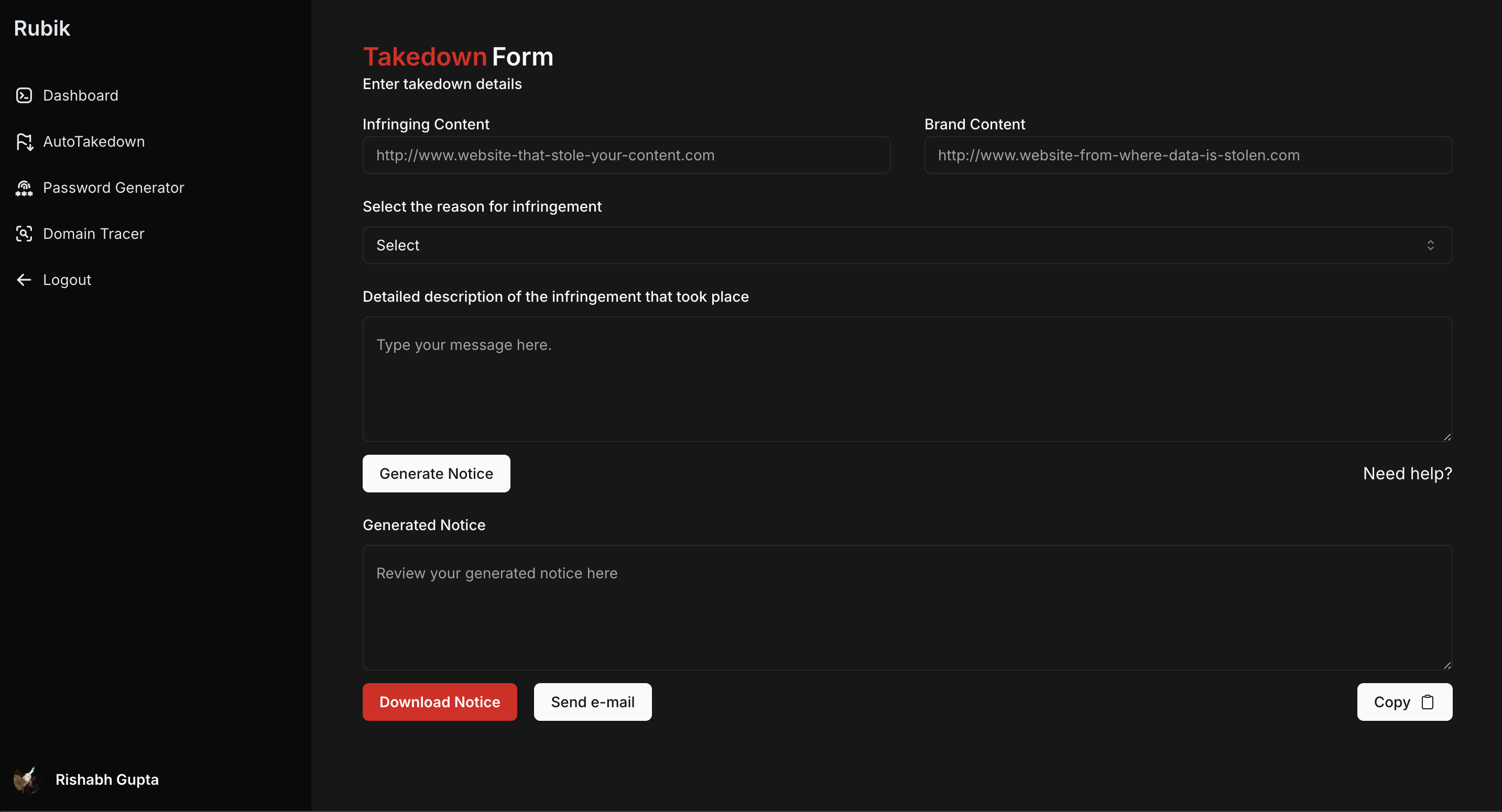Image resolution: width=1502 pixels, height=812 pixels.
Task: Click the Brand Content label
Action: [x=974, y=124]
